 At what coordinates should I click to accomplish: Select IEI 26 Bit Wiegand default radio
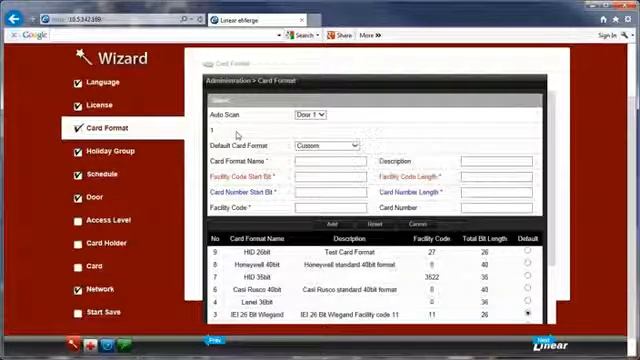click(x=527, y=313)
